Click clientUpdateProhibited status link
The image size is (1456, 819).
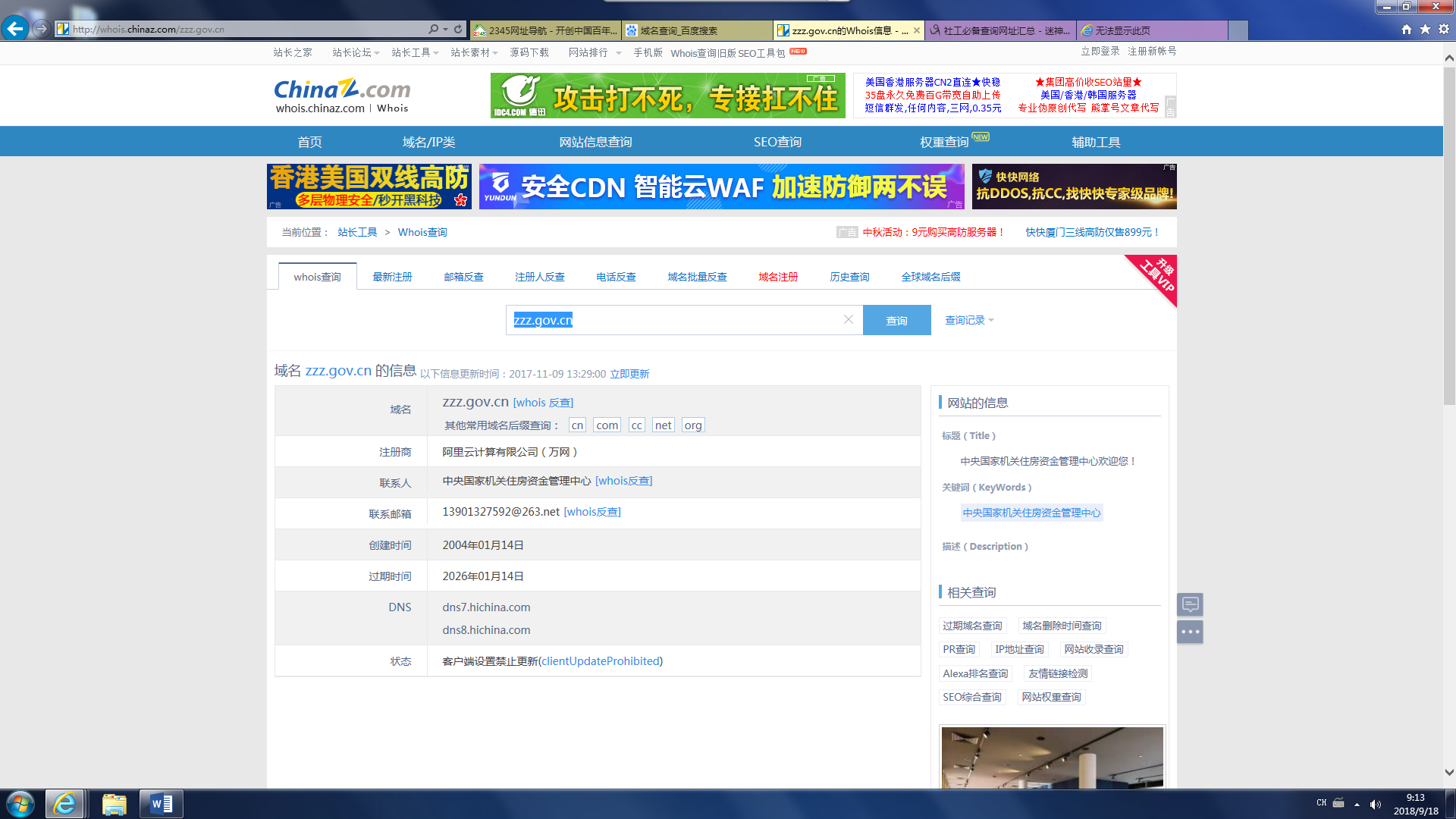pos(601,661)
